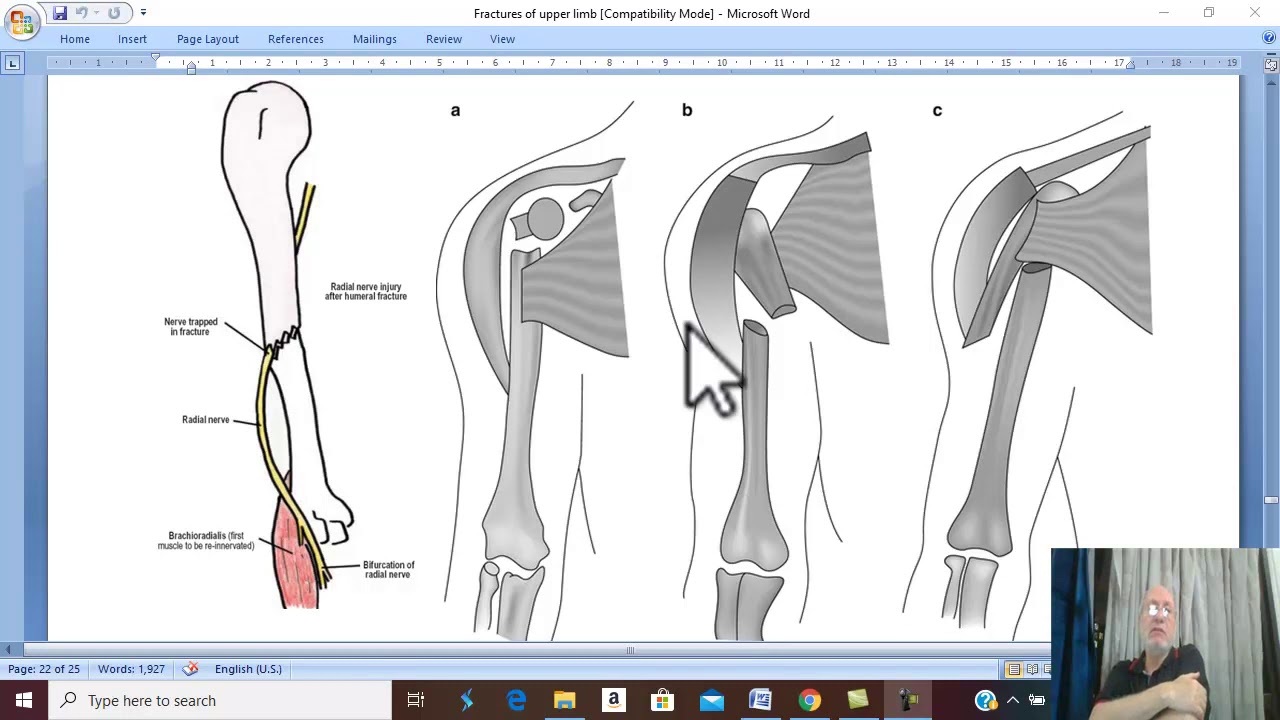The width and height of the screenshot is (1280, 720).
Task: Open Task View on the taskbar
Action: [416, 700]
